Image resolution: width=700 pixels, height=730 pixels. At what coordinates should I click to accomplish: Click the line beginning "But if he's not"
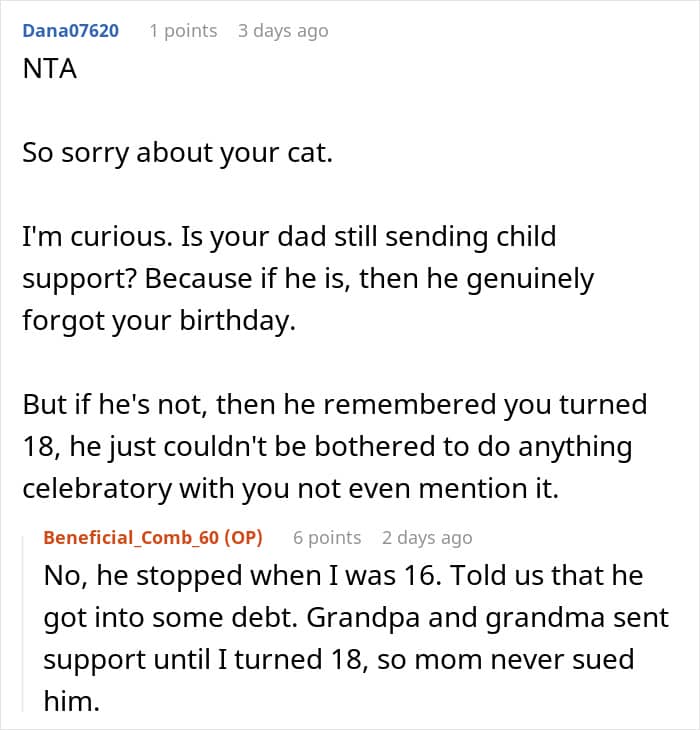coord(335,404)
